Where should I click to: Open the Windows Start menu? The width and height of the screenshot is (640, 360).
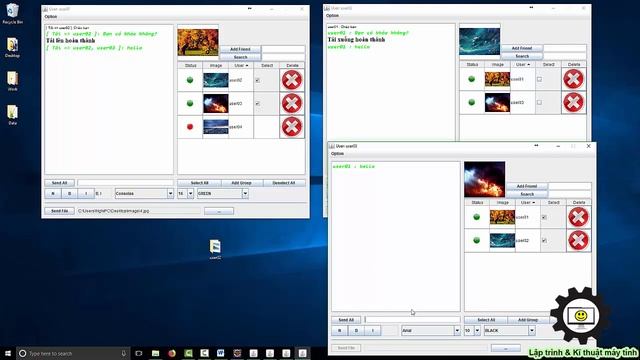pyautogui.click(x=8, y=353)
